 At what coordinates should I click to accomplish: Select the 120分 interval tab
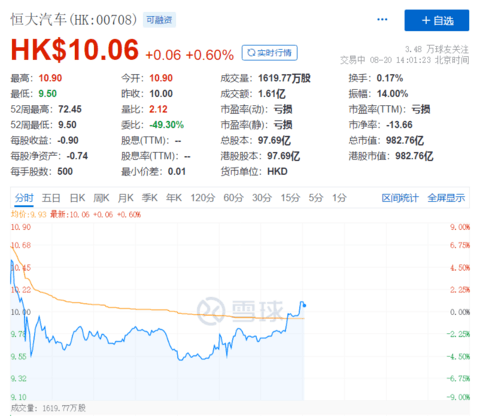[x=203, y=198]
